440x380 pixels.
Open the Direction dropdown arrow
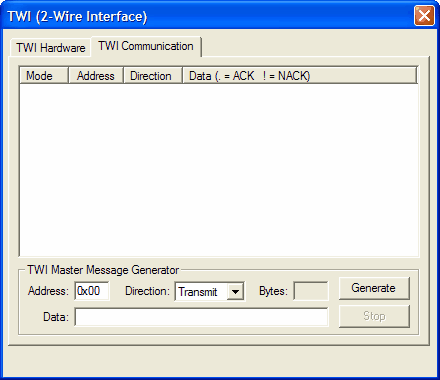(235, 292)
